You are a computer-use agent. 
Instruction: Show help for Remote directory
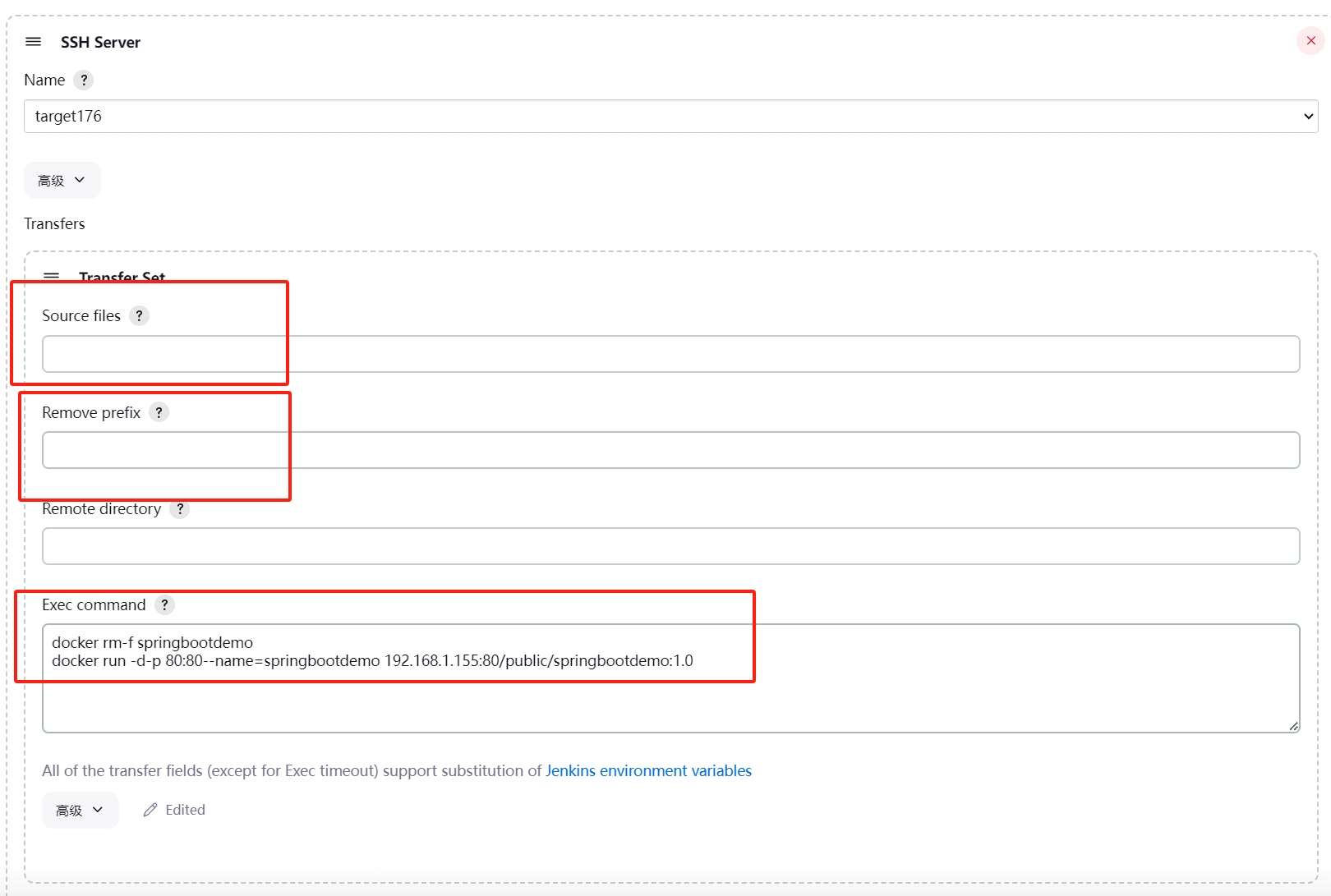(180, 508)
